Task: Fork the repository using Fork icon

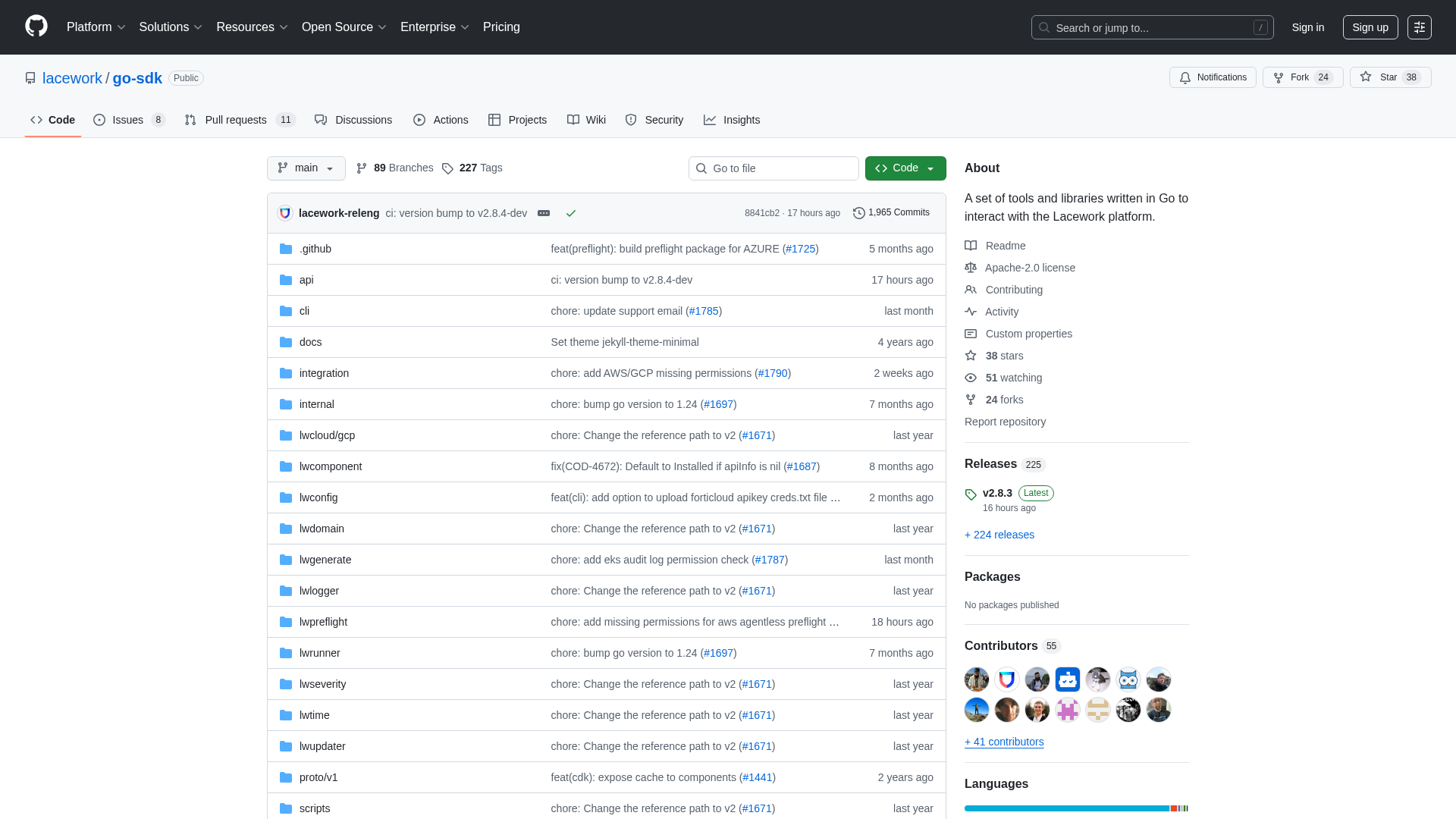Action: [x=1279, y=77]
